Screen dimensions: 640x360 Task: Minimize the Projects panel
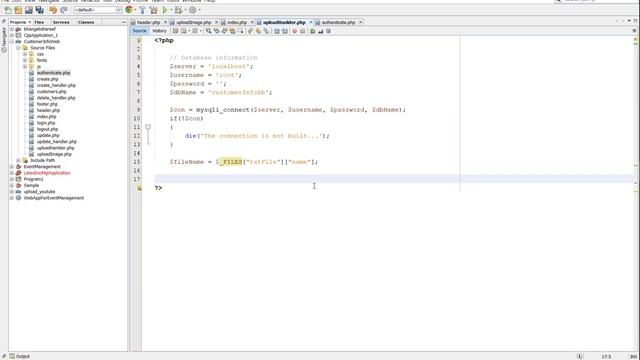124,22
